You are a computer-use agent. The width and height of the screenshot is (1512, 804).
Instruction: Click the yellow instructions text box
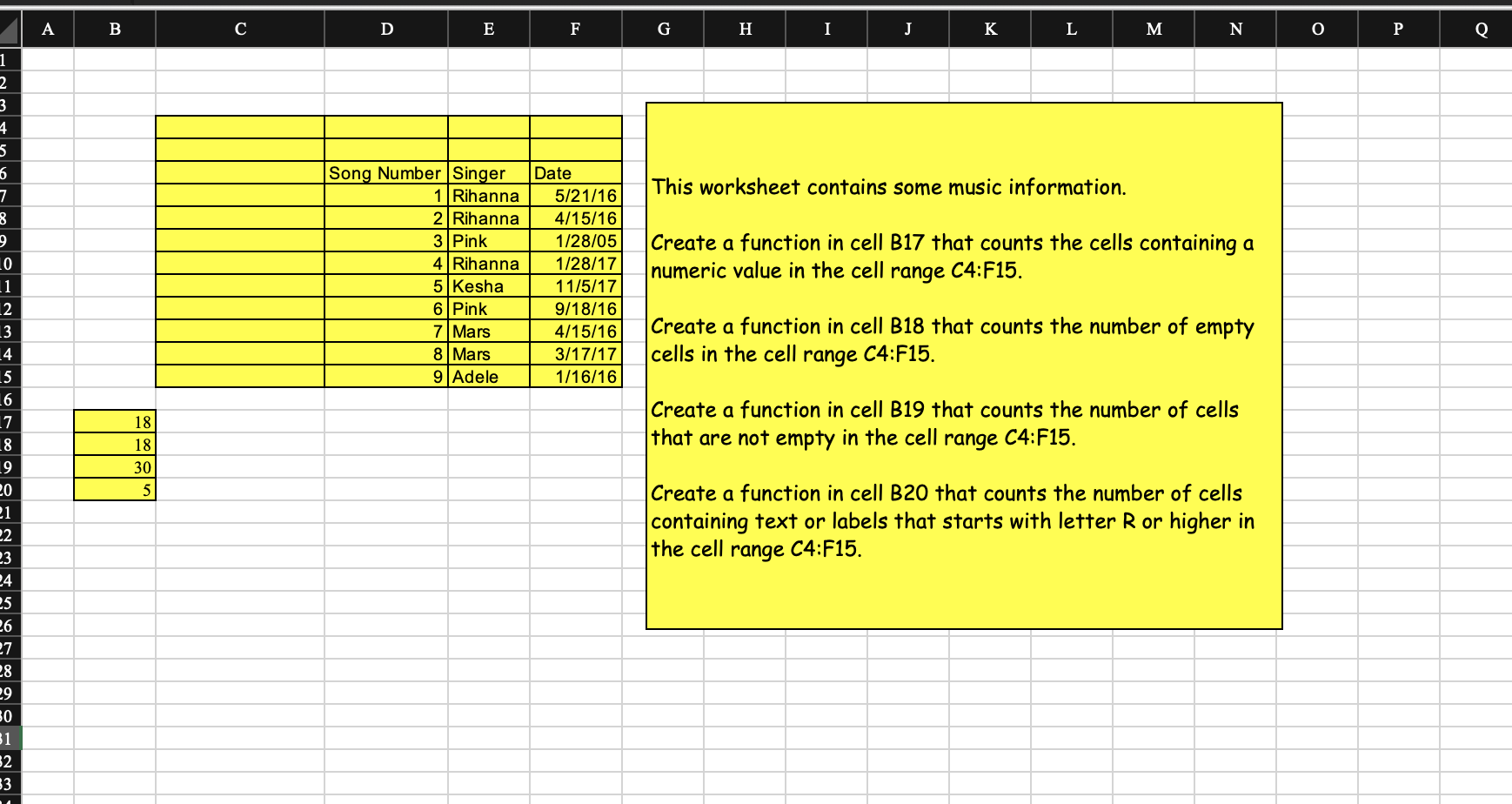click(x=964, y=365)
